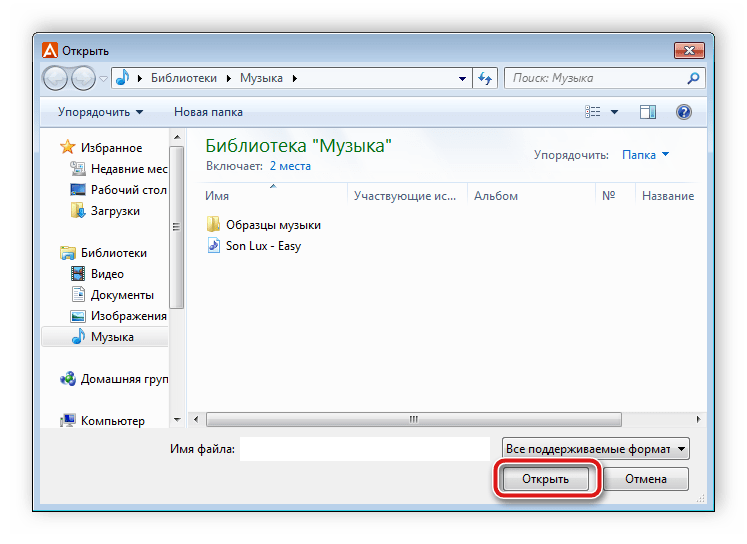Click the Back navigation arrow button
The image size is (747, 544).
(x=55, y=78)
